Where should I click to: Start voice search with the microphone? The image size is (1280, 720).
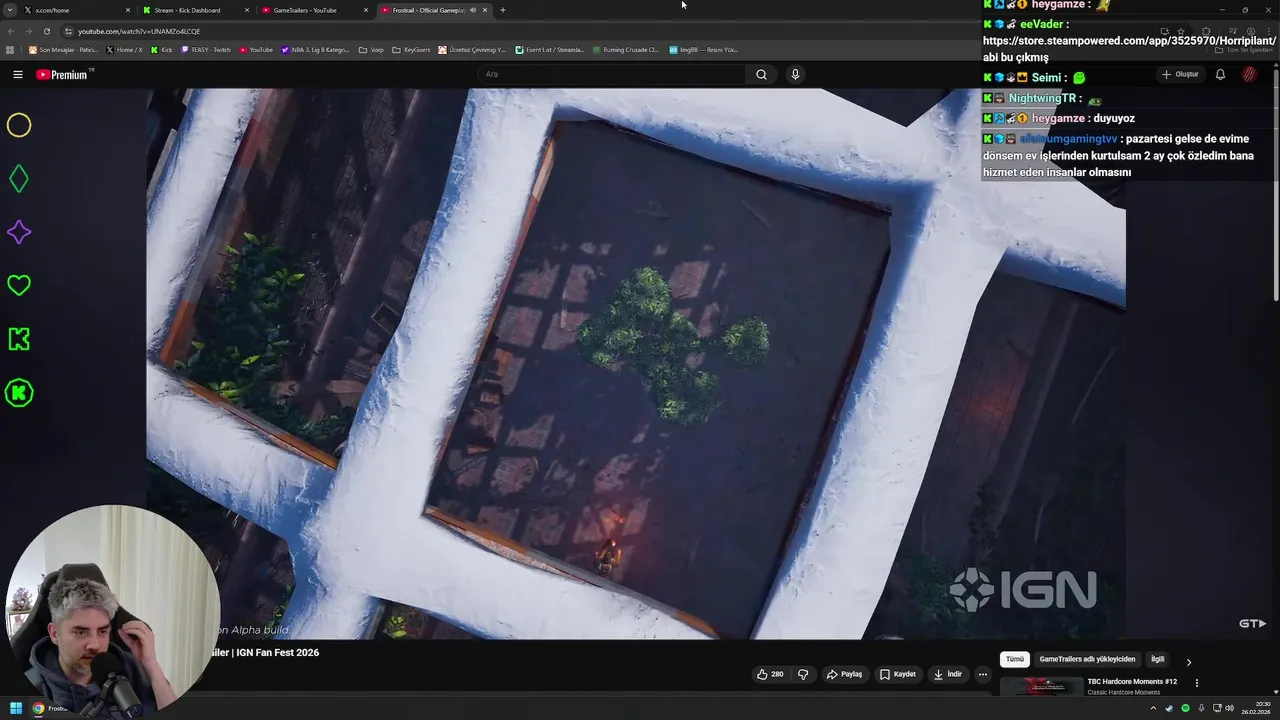(795, 74)
